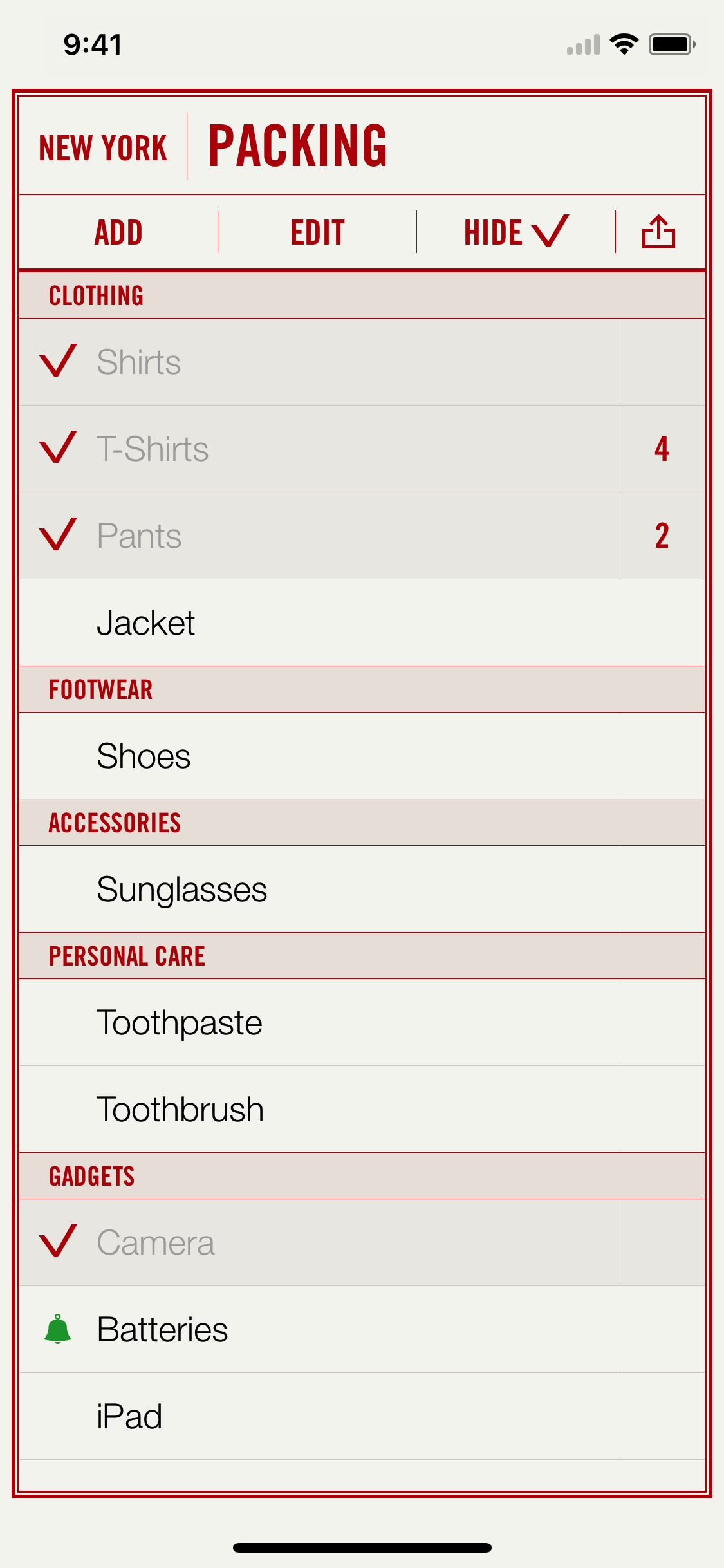Tap the quantity badge 4 next to T-Shirts

pyautogui.click(x=663, y=448)
